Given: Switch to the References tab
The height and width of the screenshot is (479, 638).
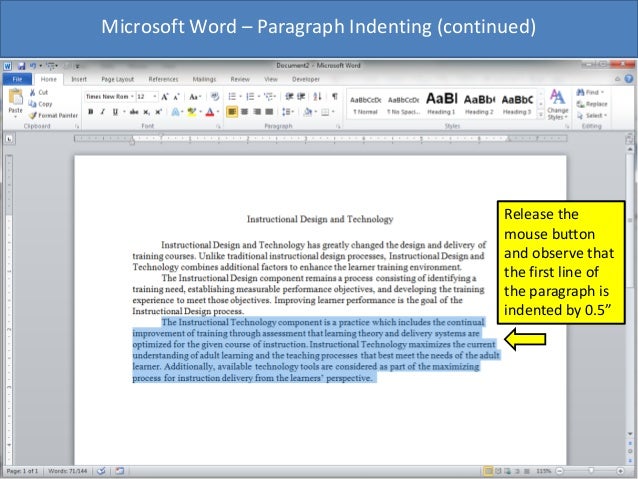Looking at the screenshot, I should tap(163, 79).
